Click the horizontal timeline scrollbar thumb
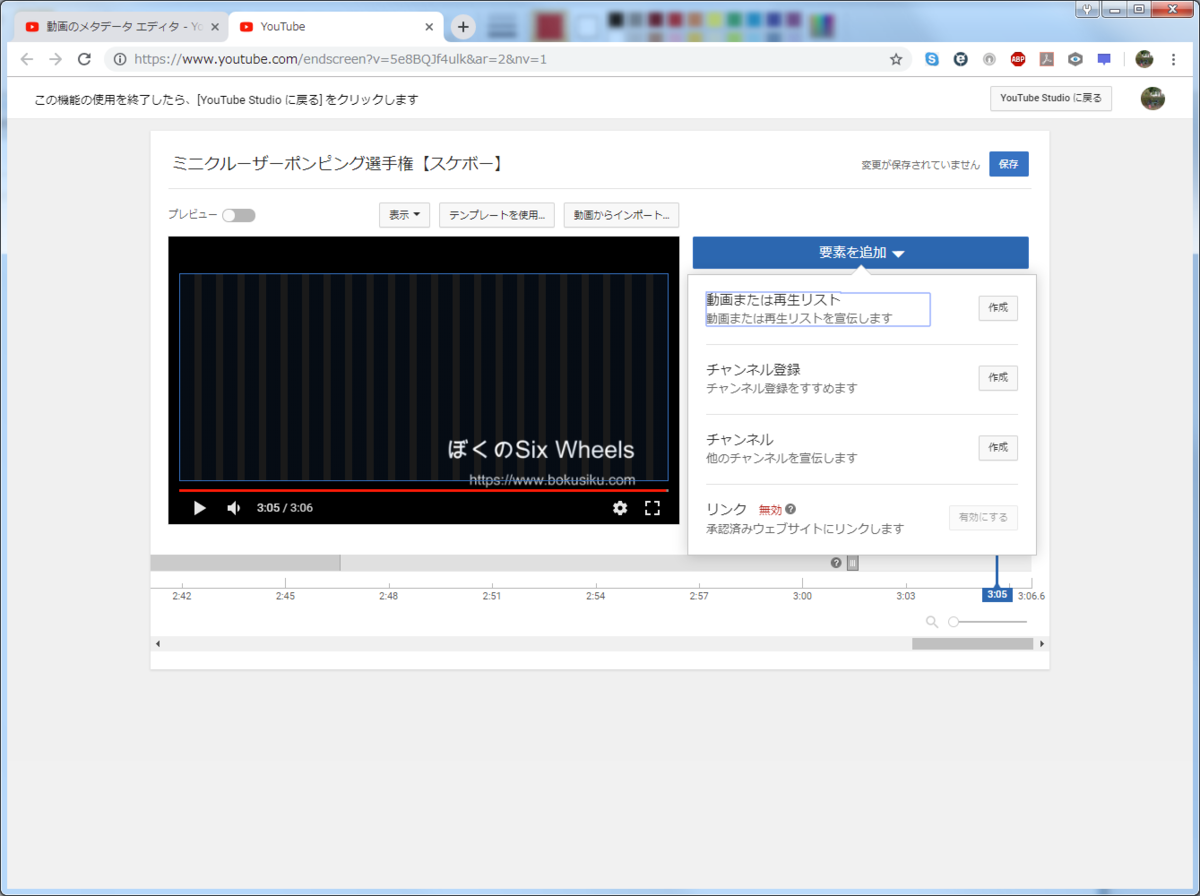 point(972,644)
